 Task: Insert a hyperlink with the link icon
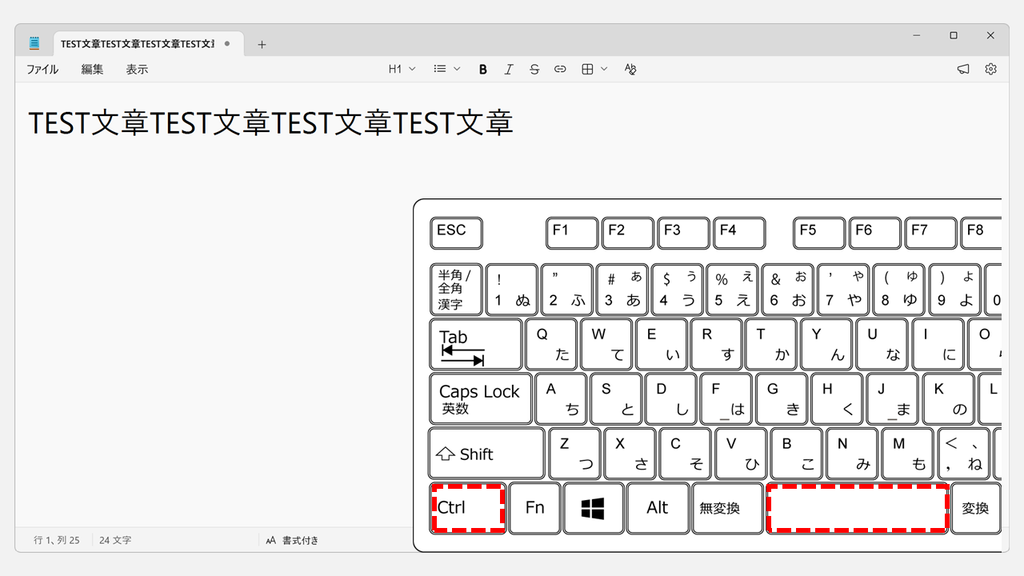coord(560,69)
